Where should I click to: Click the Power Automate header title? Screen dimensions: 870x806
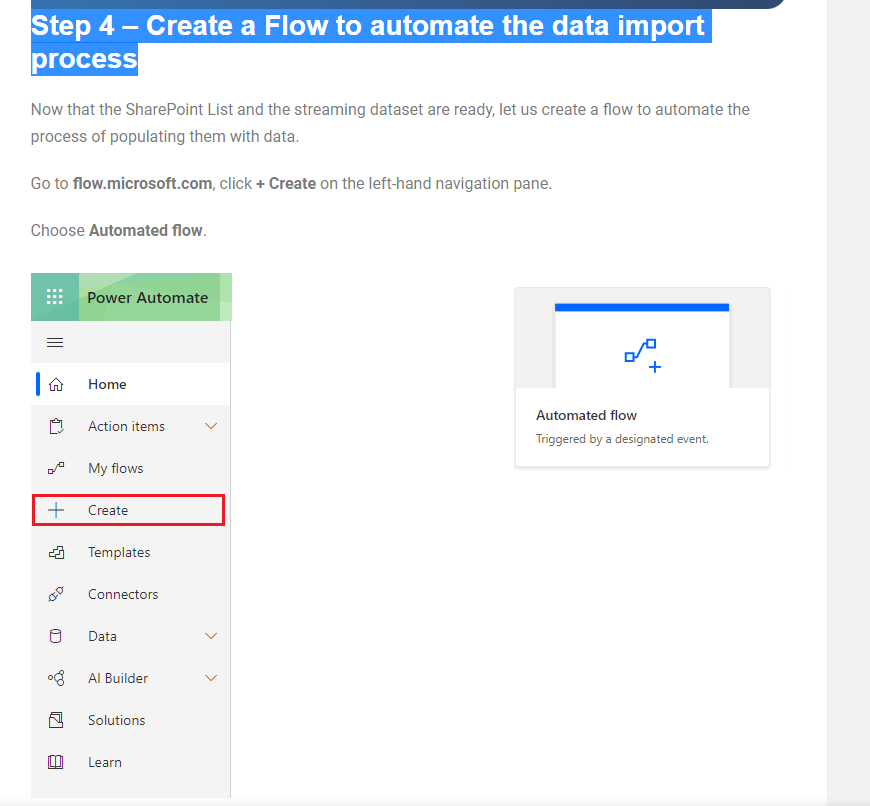coord(148,297)
